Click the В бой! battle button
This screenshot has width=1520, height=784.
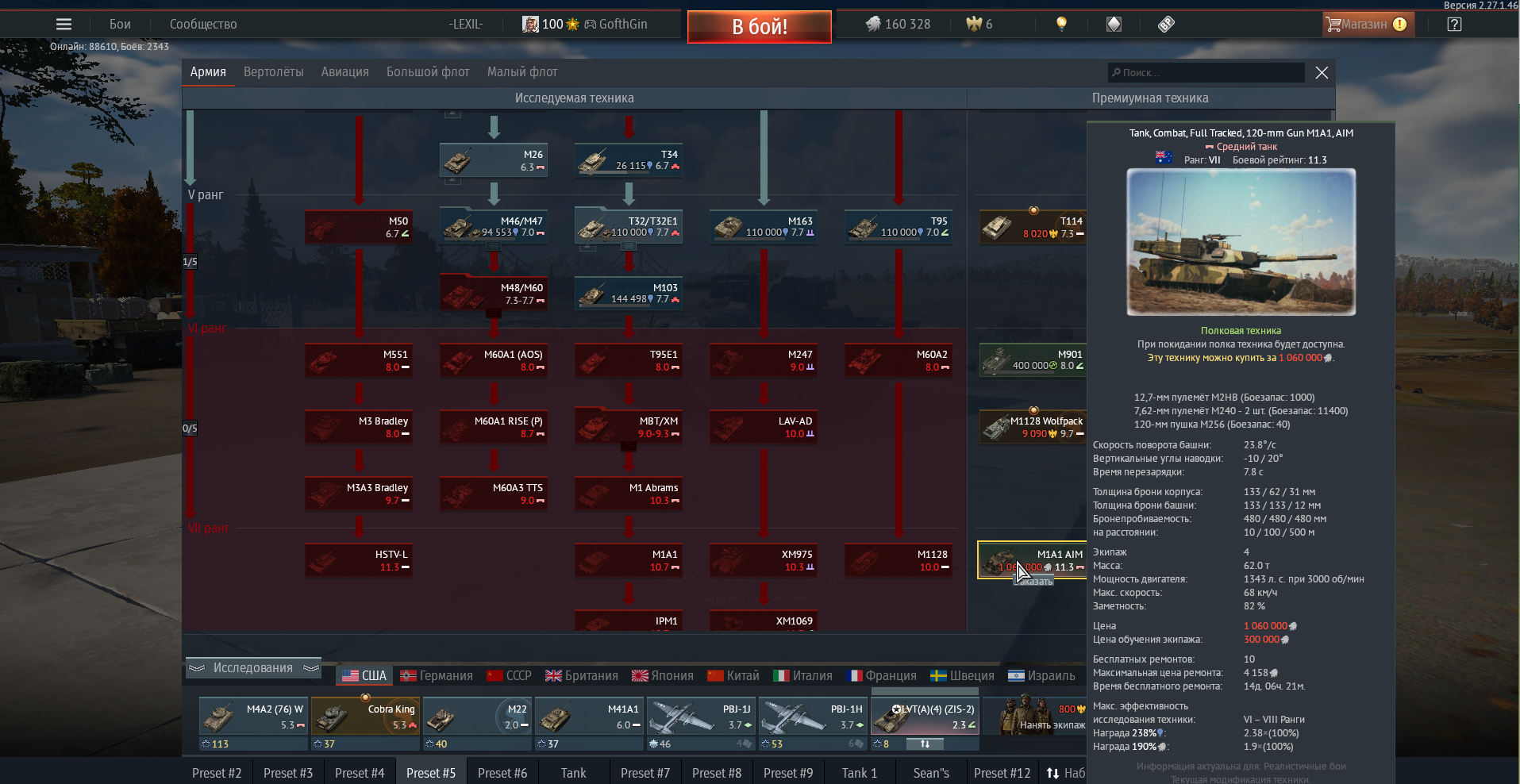[759, 26]
